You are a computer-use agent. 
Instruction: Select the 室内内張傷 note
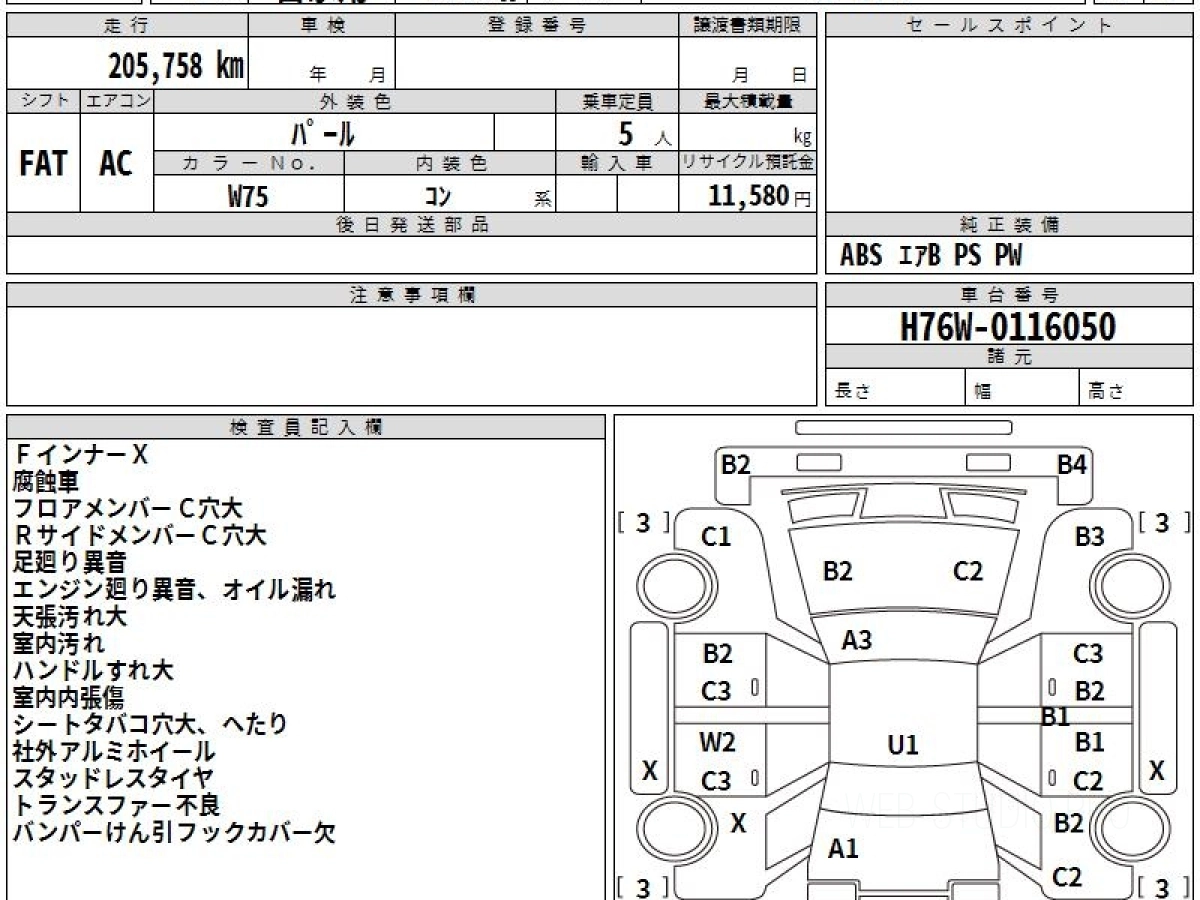pyautogui.click(x=68, y=698)
